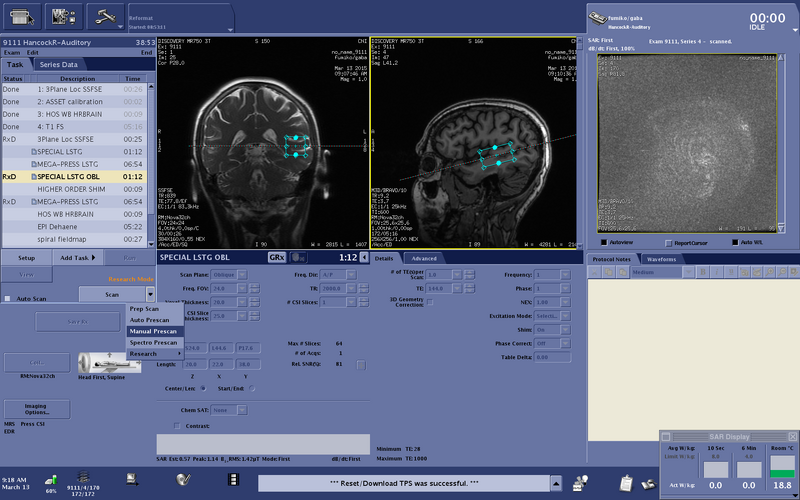Viewport: 800px width, 500px height.
Task: Switch to the Series Data tab
Action: [x=59, y=64]
